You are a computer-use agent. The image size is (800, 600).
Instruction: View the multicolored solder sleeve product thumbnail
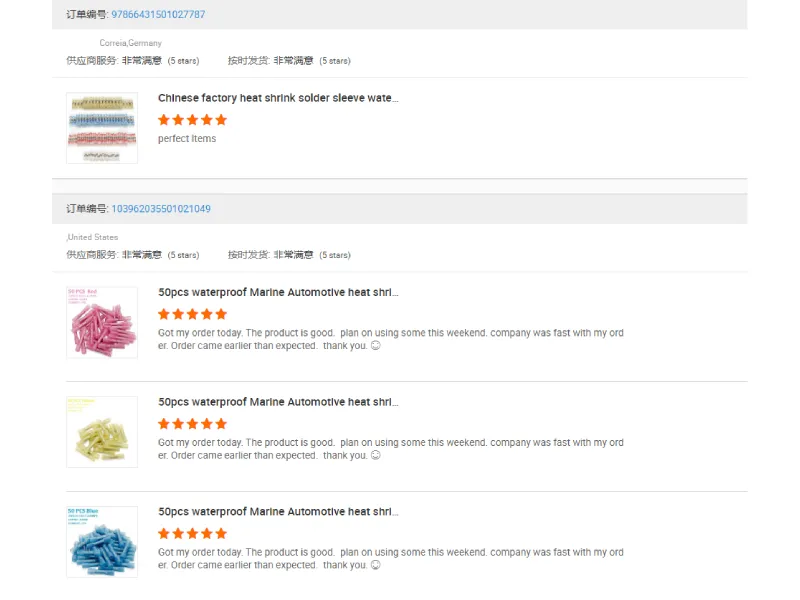click(102, 127)
